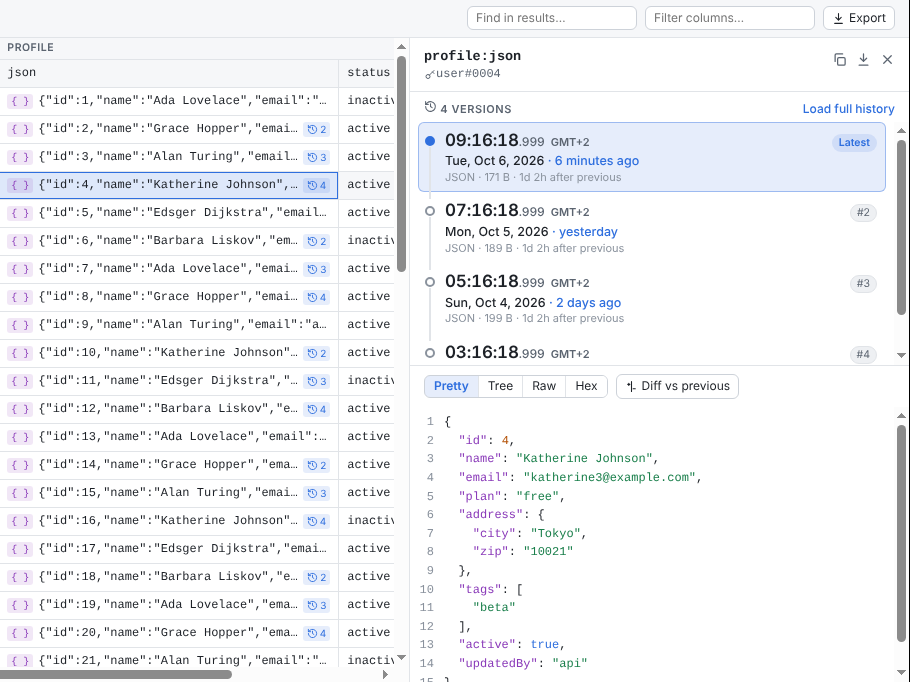Click Load full history link

(848, 109)
